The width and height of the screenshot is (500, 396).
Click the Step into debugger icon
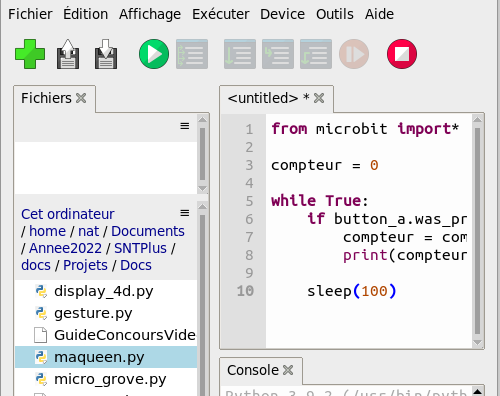[278, 54]
